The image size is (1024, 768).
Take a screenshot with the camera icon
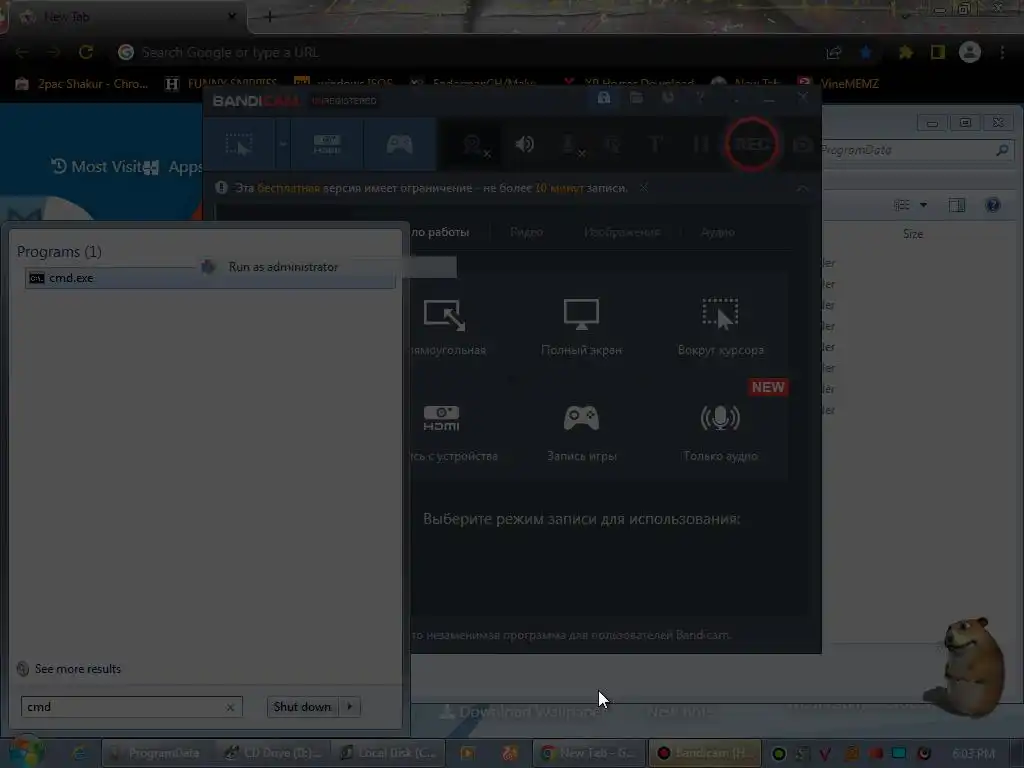[x=802, y=144]
